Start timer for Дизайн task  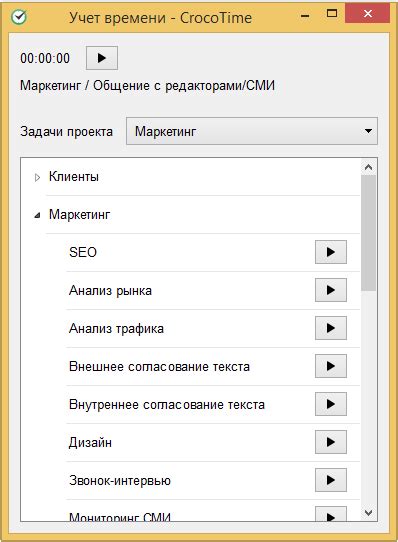pyautogui.click(x=331, y=442)
